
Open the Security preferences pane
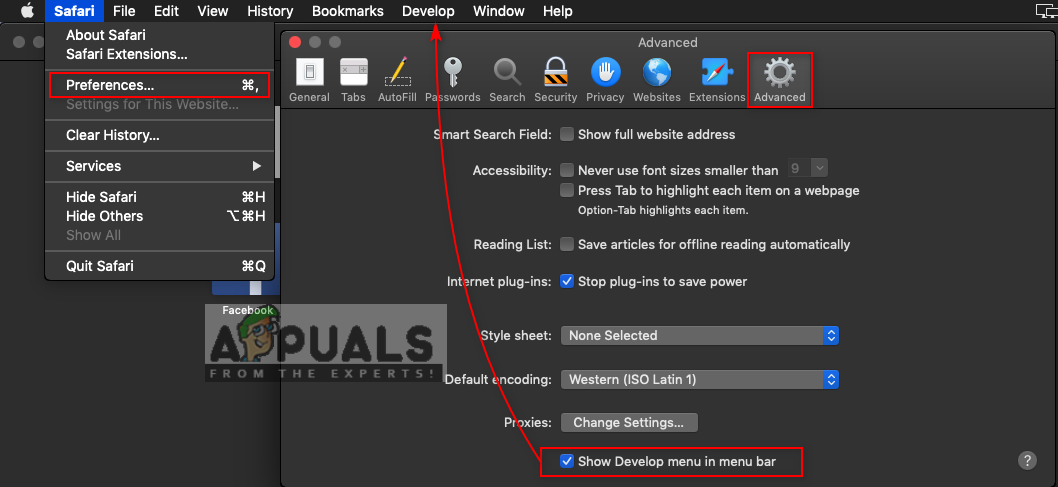coord(555,80)
